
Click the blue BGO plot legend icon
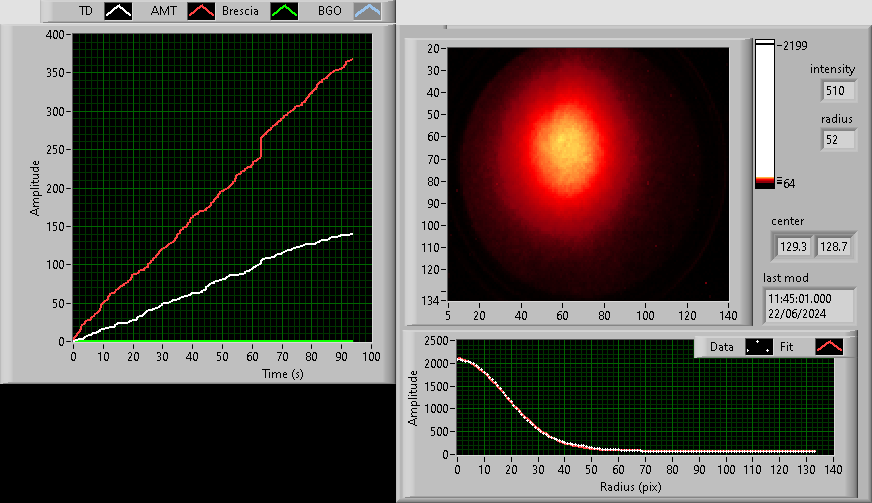(x=368, y=11)
